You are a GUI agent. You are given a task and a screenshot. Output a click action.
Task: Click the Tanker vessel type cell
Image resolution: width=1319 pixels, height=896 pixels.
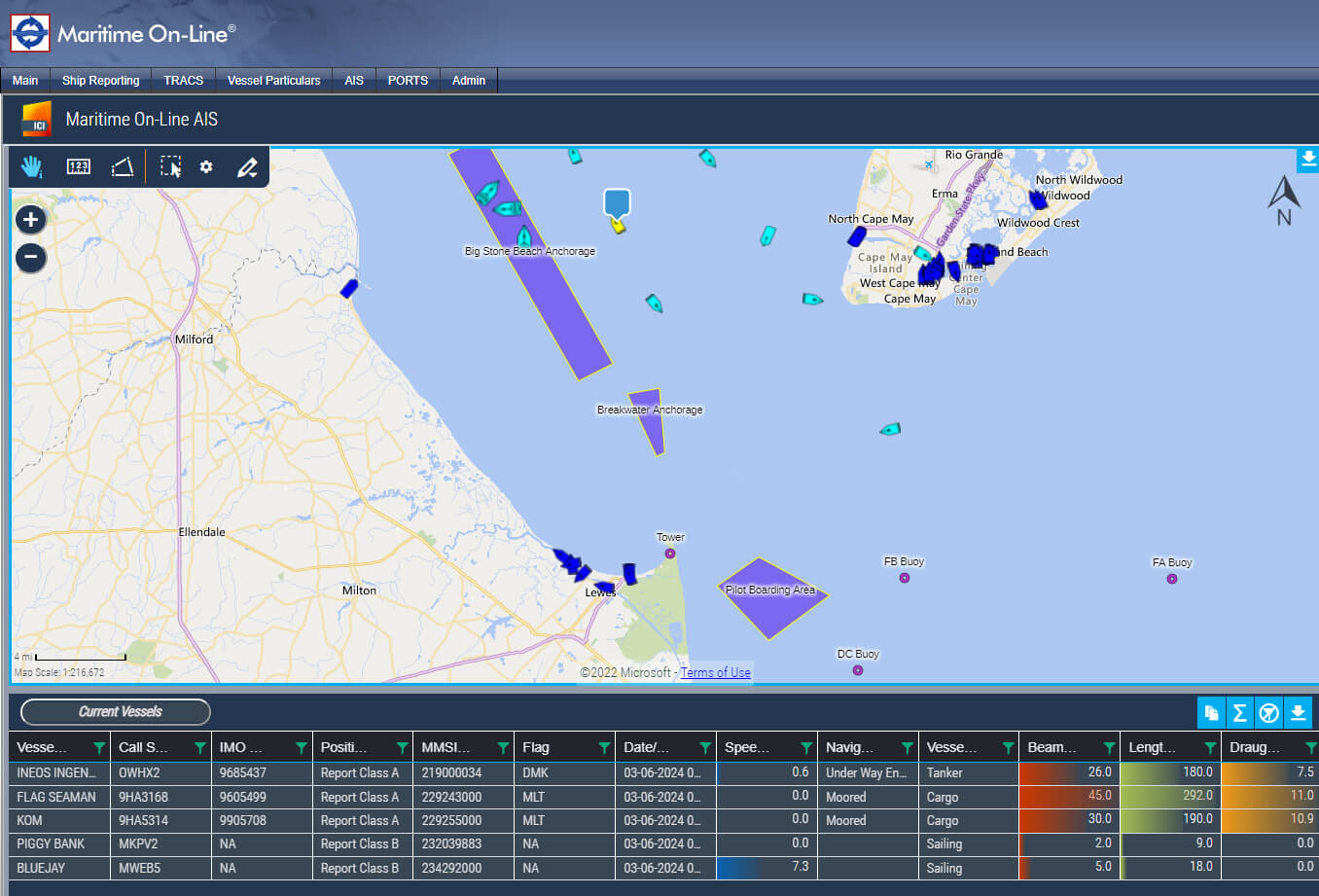pyautogui.click(x=969, y=773)
